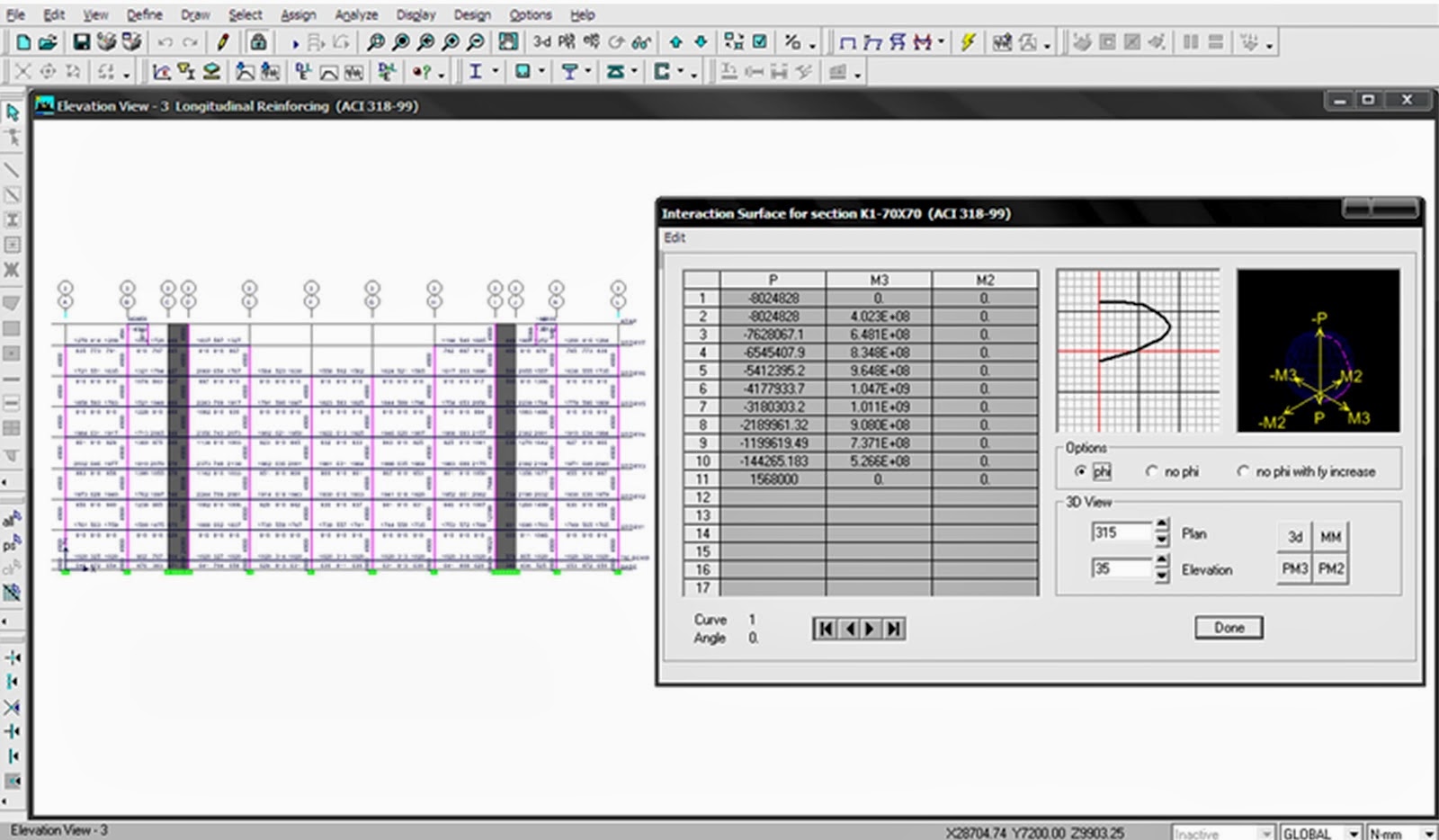Choose the rubber band zoom magnifier

(x=376, y=42)
